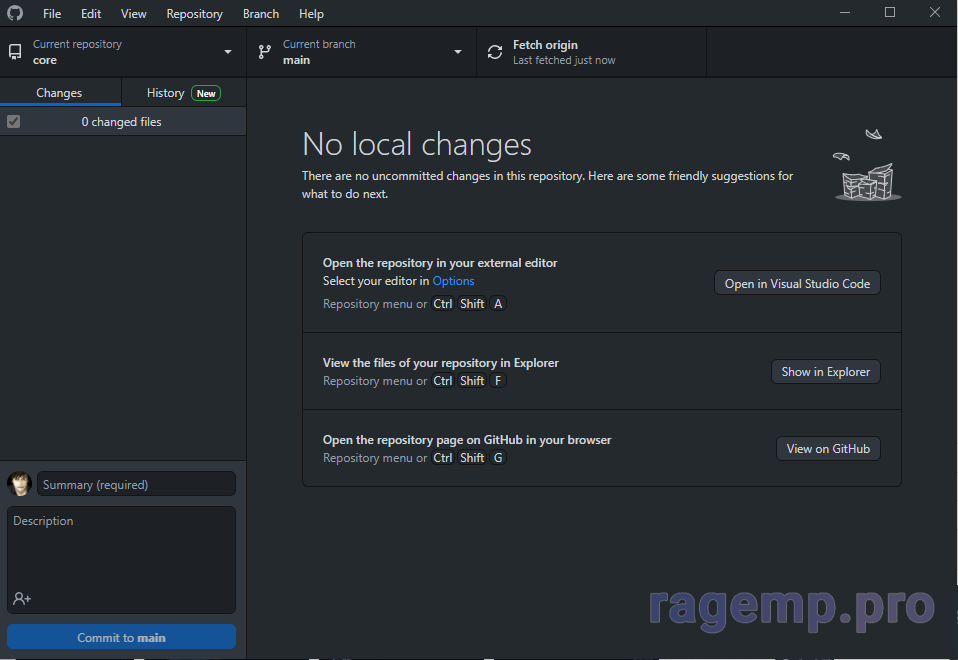
Task: Click the add co-authors icon in Description
Action: pos(22,598)
